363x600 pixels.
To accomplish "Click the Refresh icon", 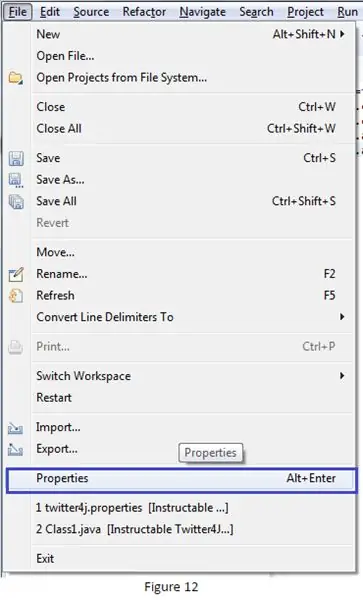I will tap(16, 296).
